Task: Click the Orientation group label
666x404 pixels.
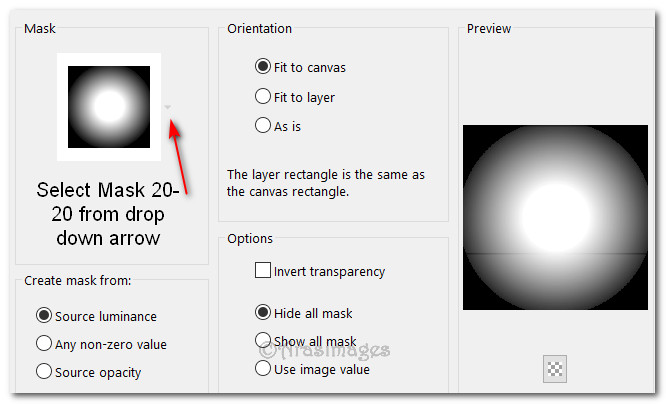Action: click(260, 29)
